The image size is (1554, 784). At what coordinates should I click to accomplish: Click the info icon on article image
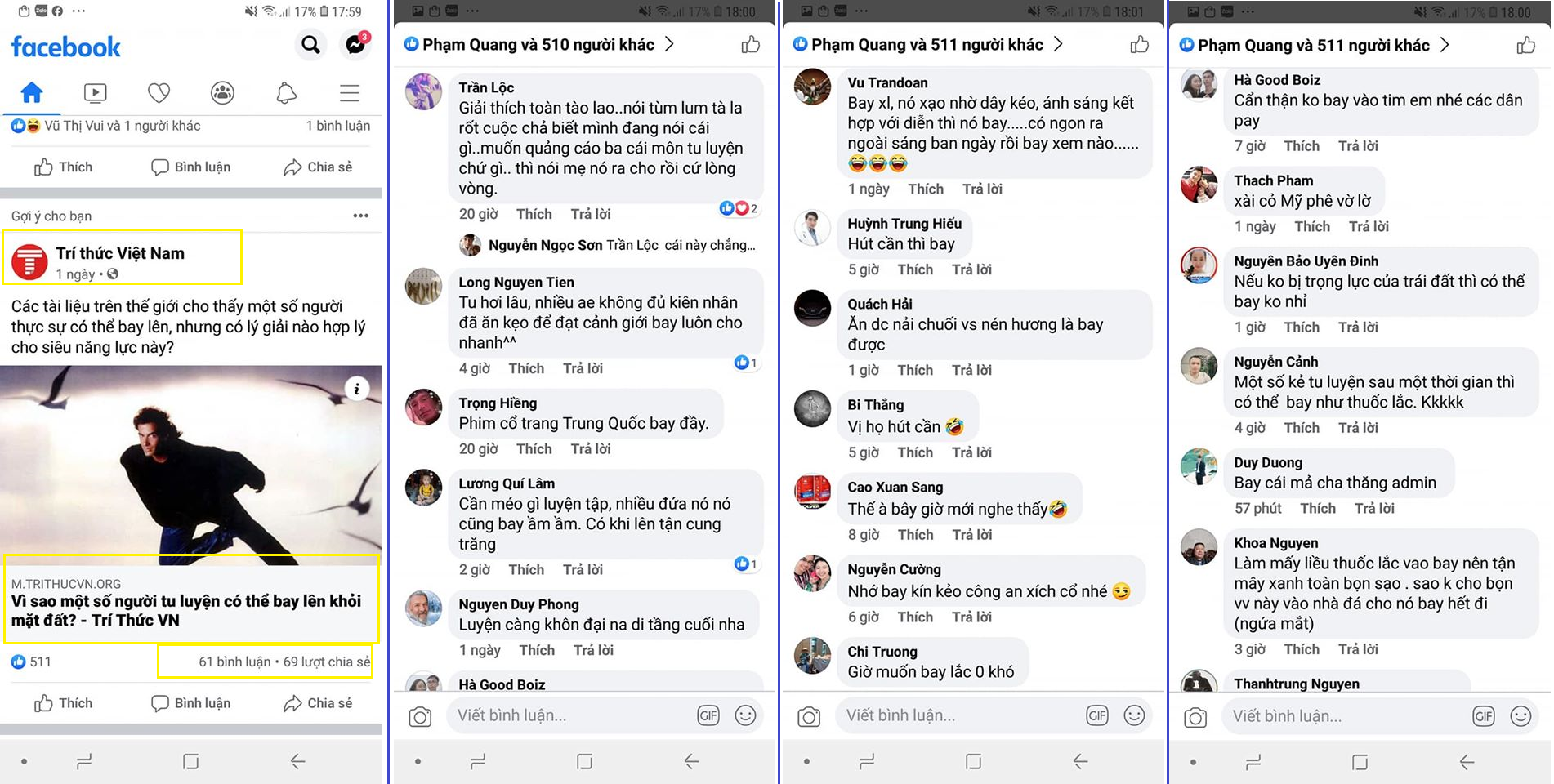[x=357, y=389]
